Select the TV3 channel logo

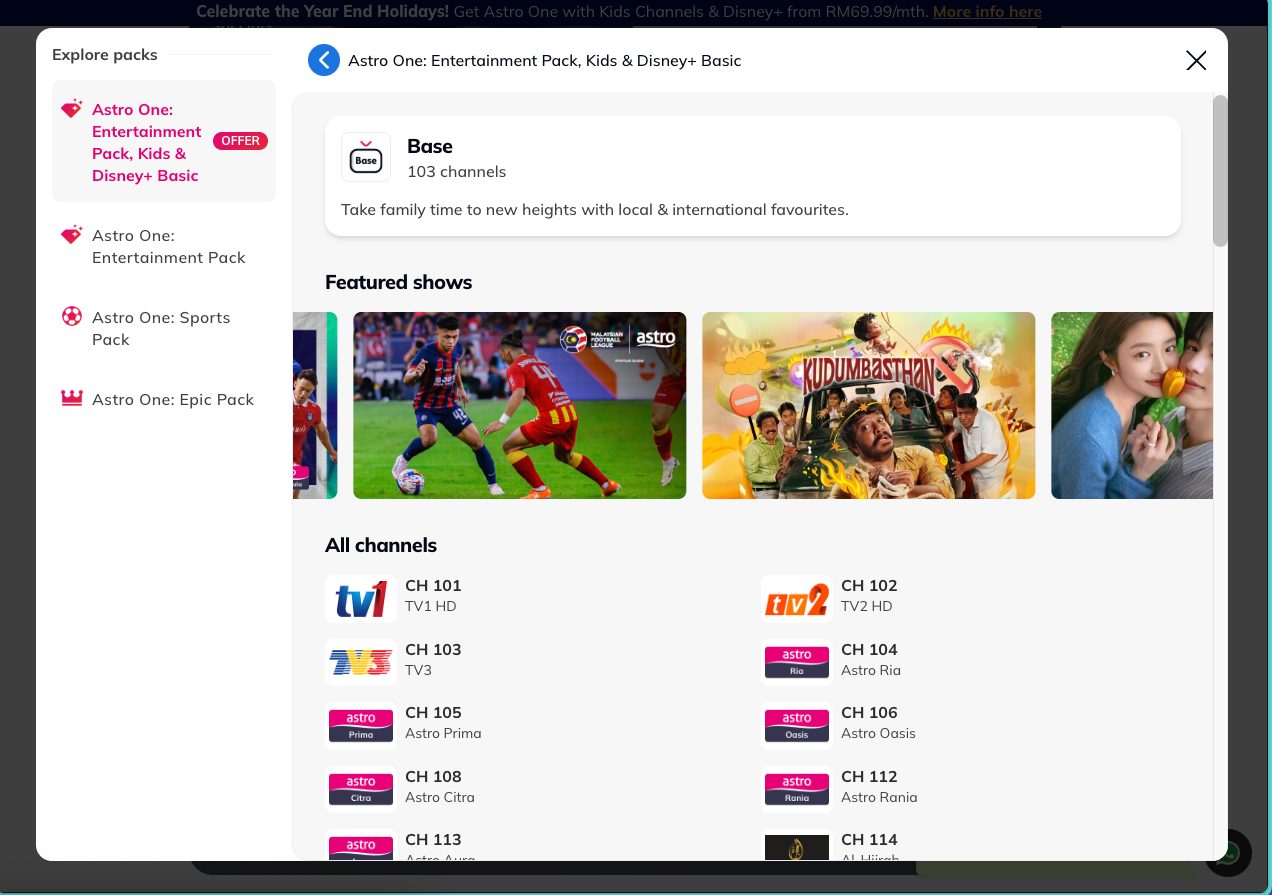coord(360,662)
